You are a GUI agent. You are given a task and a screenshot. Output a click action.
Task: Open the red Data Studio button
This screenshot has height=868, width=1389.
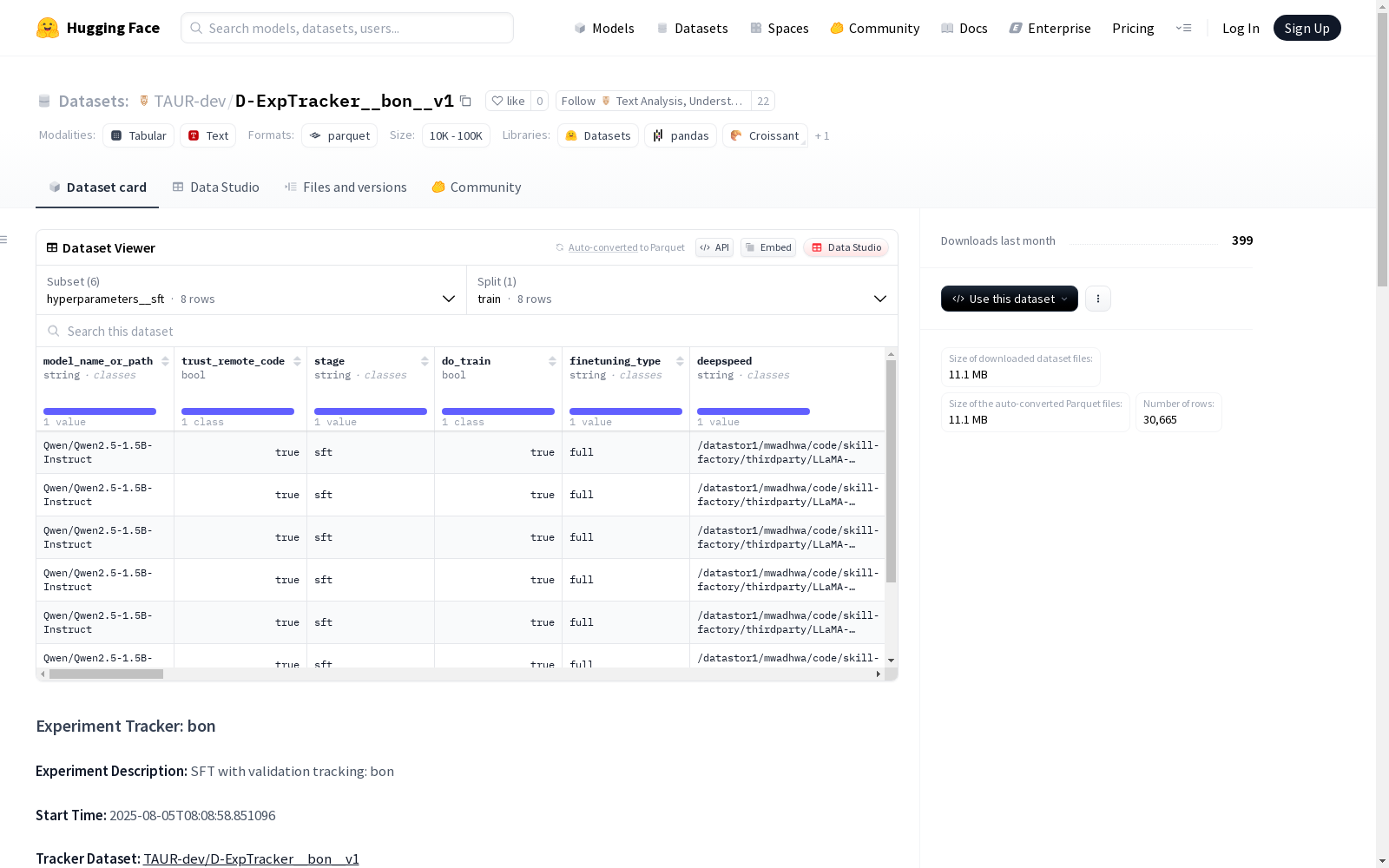pos(846,247)
